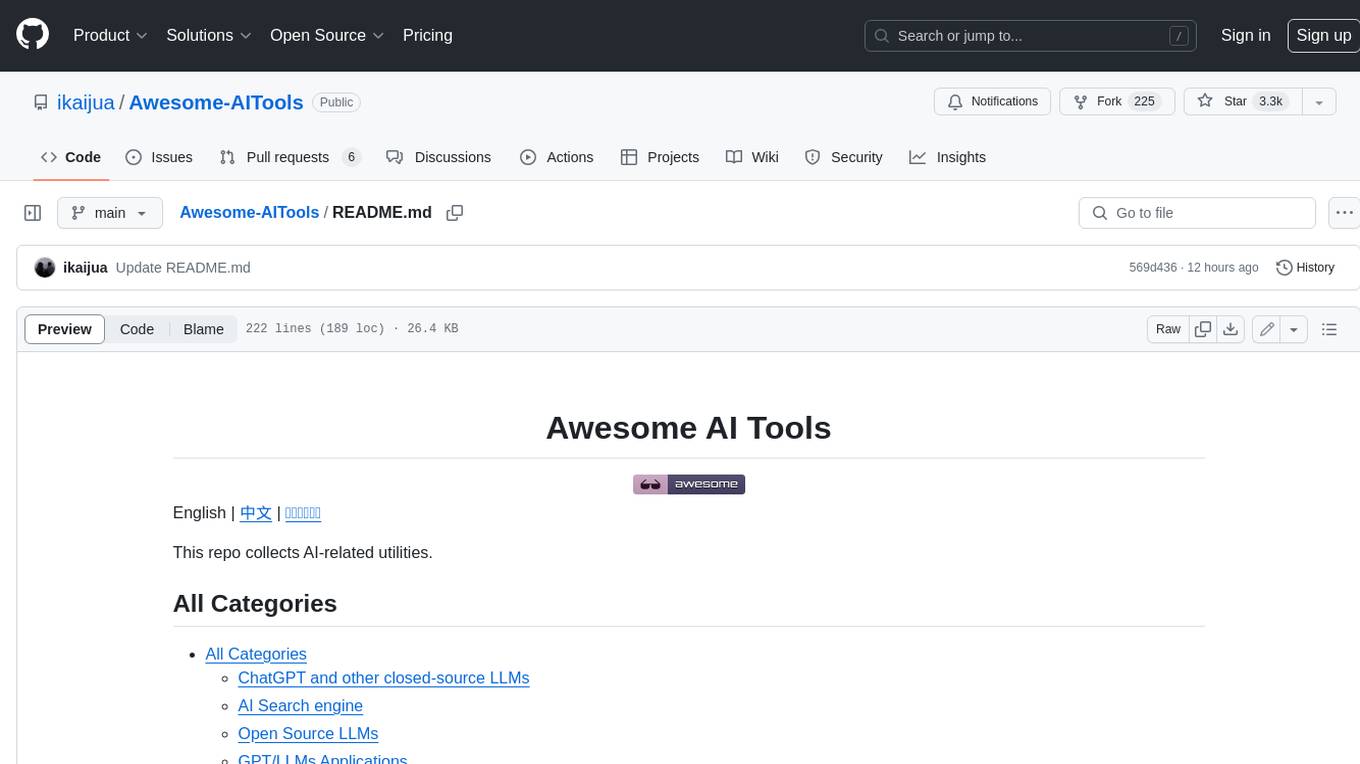Open more edit options dropdown arrow
Viewport: 1360px width, 764px height.
point(1294,329)
